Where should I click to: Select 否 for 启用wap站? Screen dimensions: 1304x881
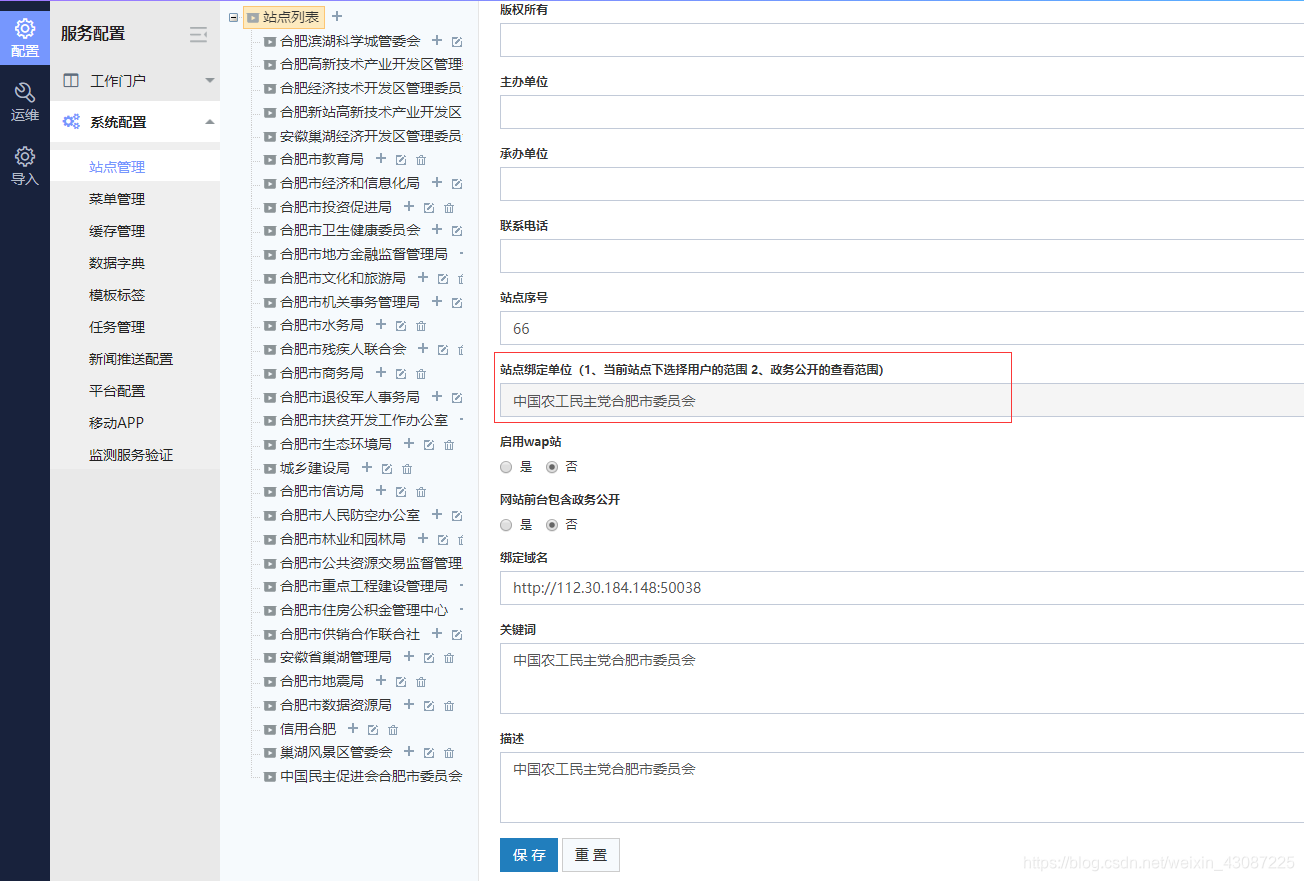click(552, 467)
